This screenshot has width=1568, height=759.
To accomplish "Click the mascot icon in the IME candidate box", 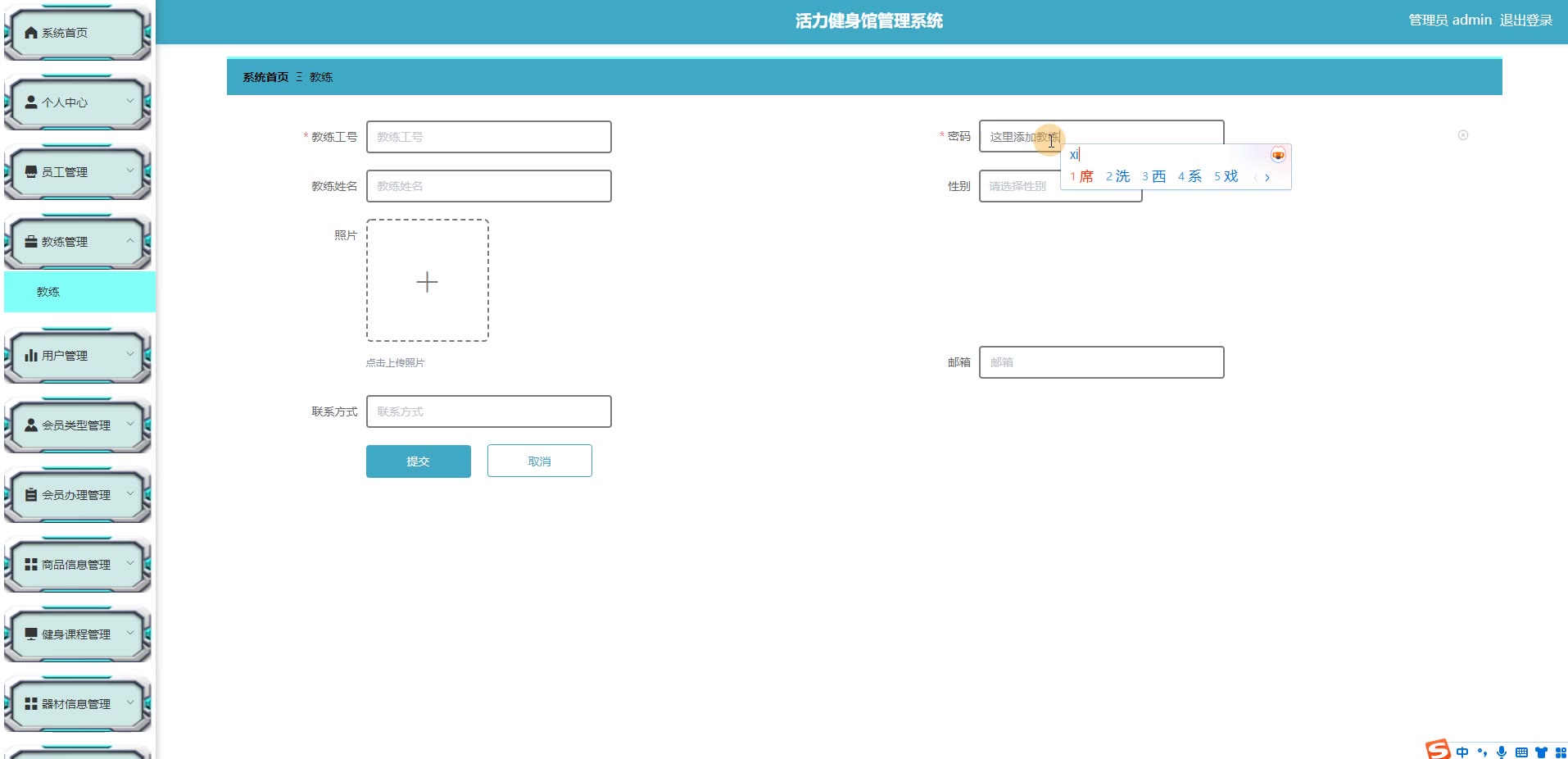I will pos(1278,155).
